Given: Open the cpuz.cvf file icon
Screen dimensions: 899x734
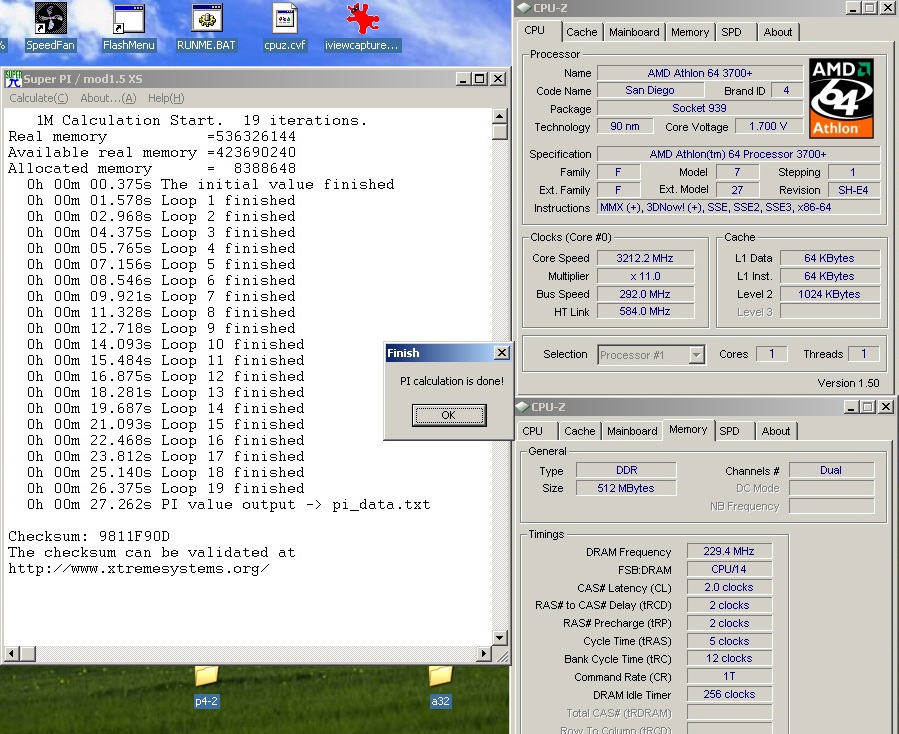Looking at the screenshot, I should [284, 19].
